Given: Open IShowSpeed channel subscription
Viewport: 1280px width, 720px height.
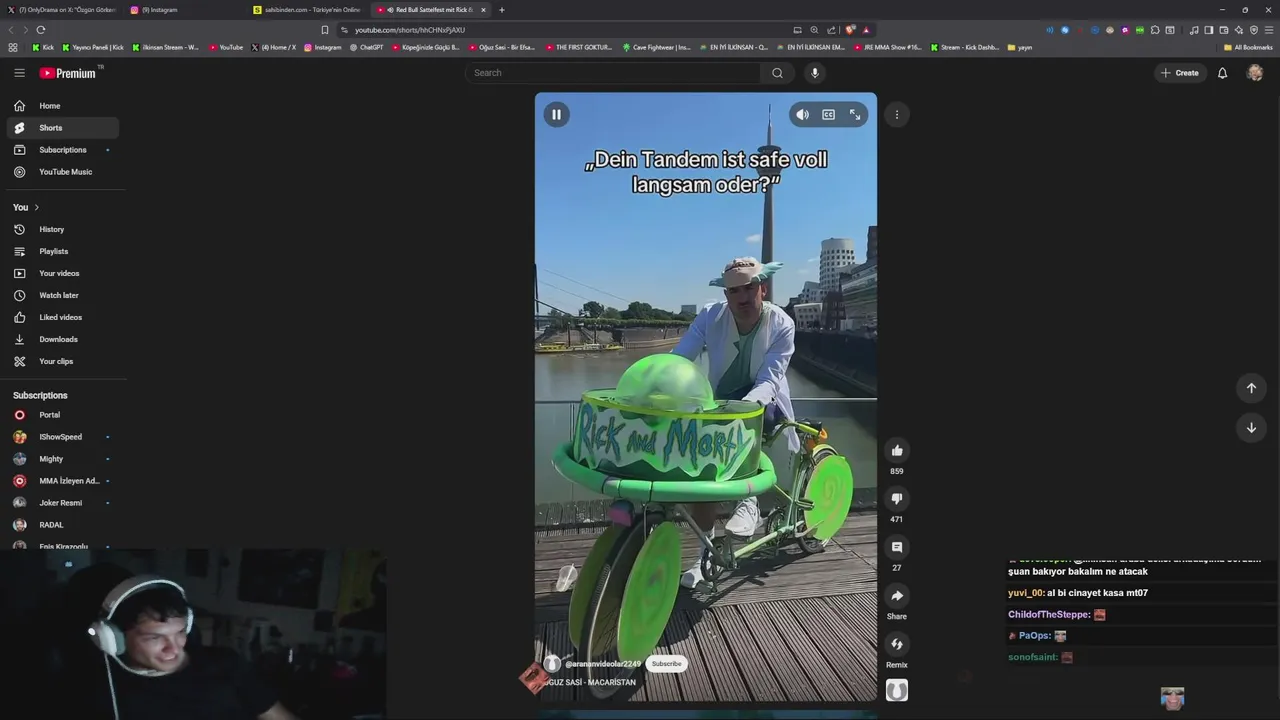Looking at the screenshot, I should click(x=63, y=437).
